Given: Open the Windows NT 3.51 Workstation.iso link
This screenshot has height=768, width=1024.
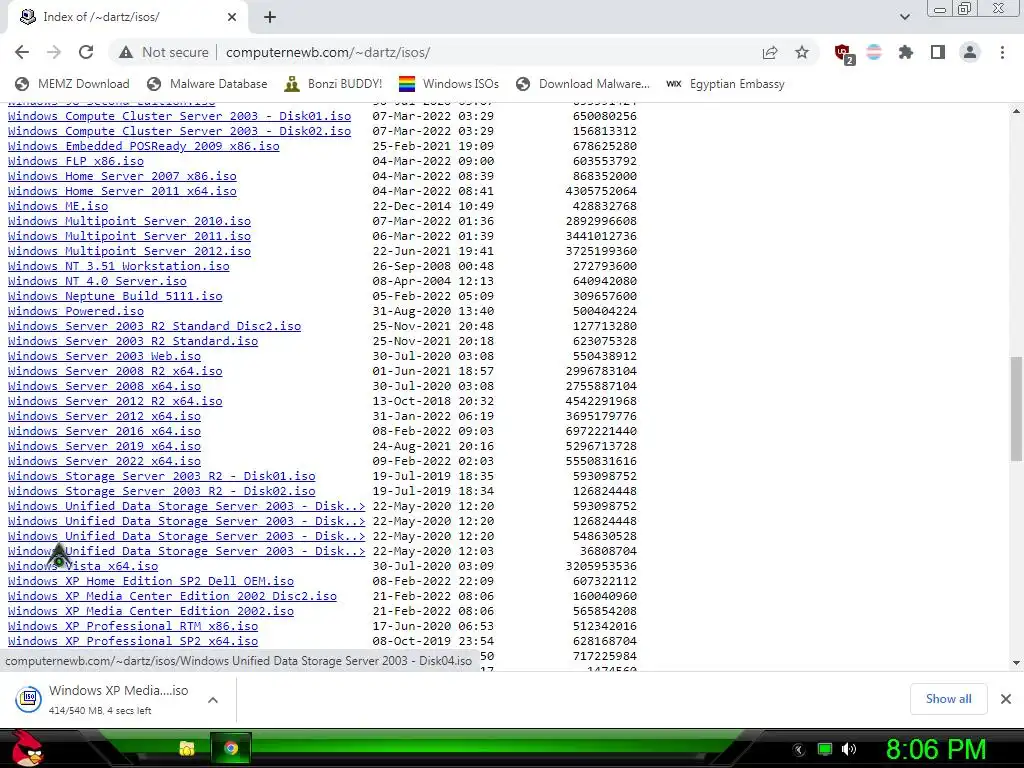Looking at the screenshot, I should click(119, 266).
